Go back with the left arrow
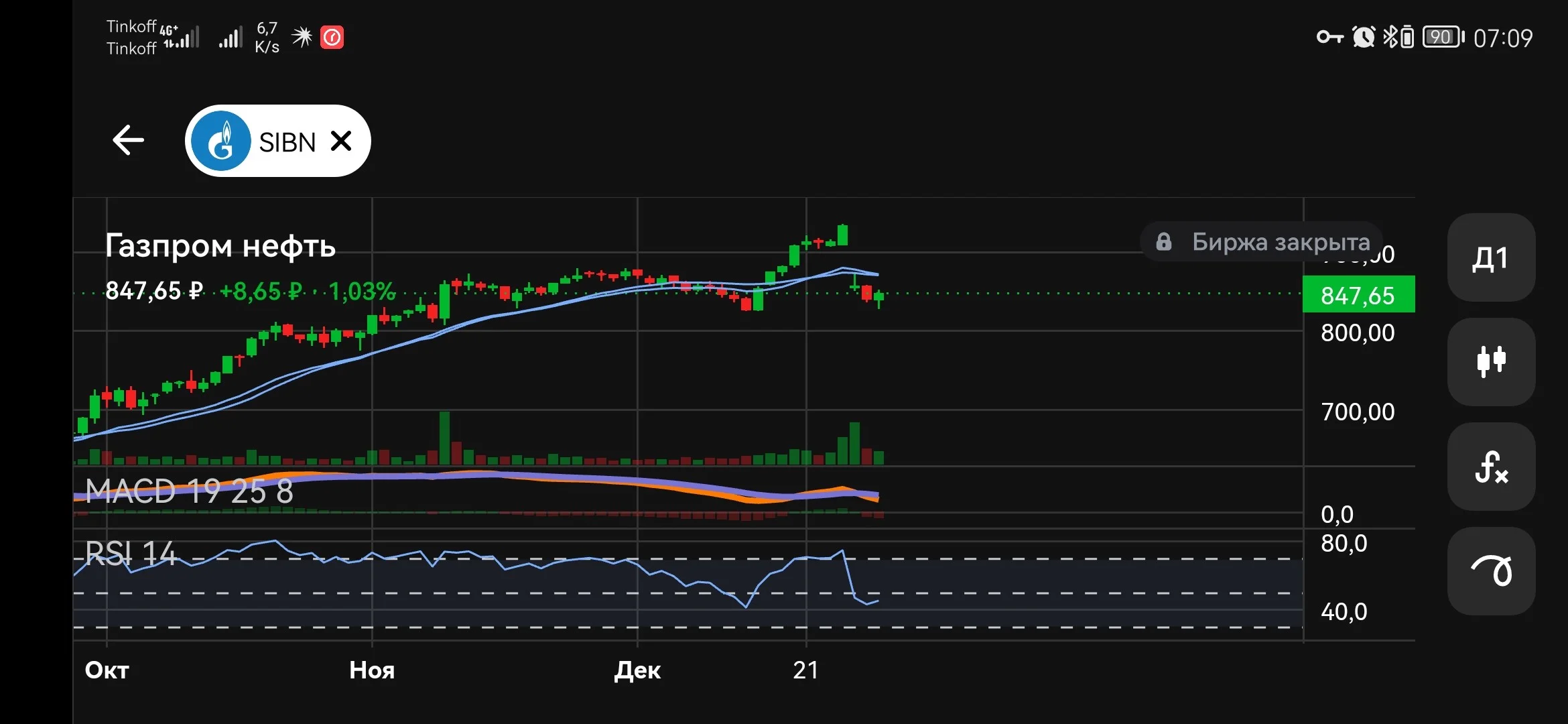The image size is (1568, 724). [128, 141]
